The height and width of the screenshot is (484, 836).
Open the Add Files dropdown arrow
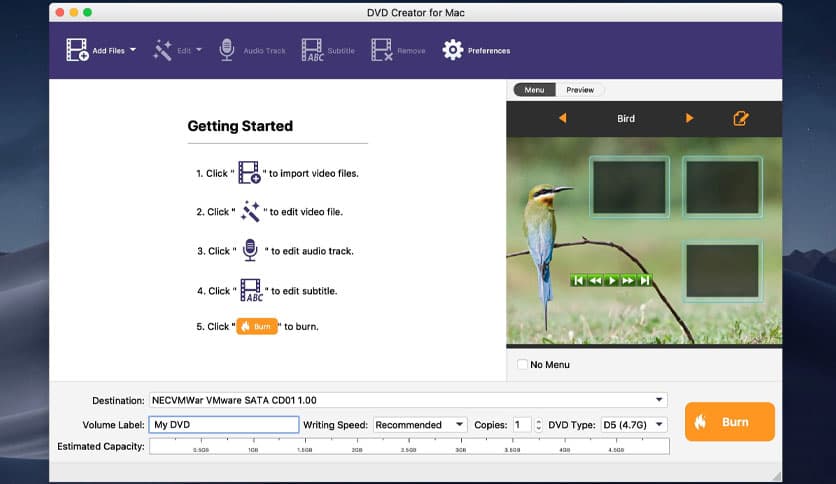coord(133,50)
